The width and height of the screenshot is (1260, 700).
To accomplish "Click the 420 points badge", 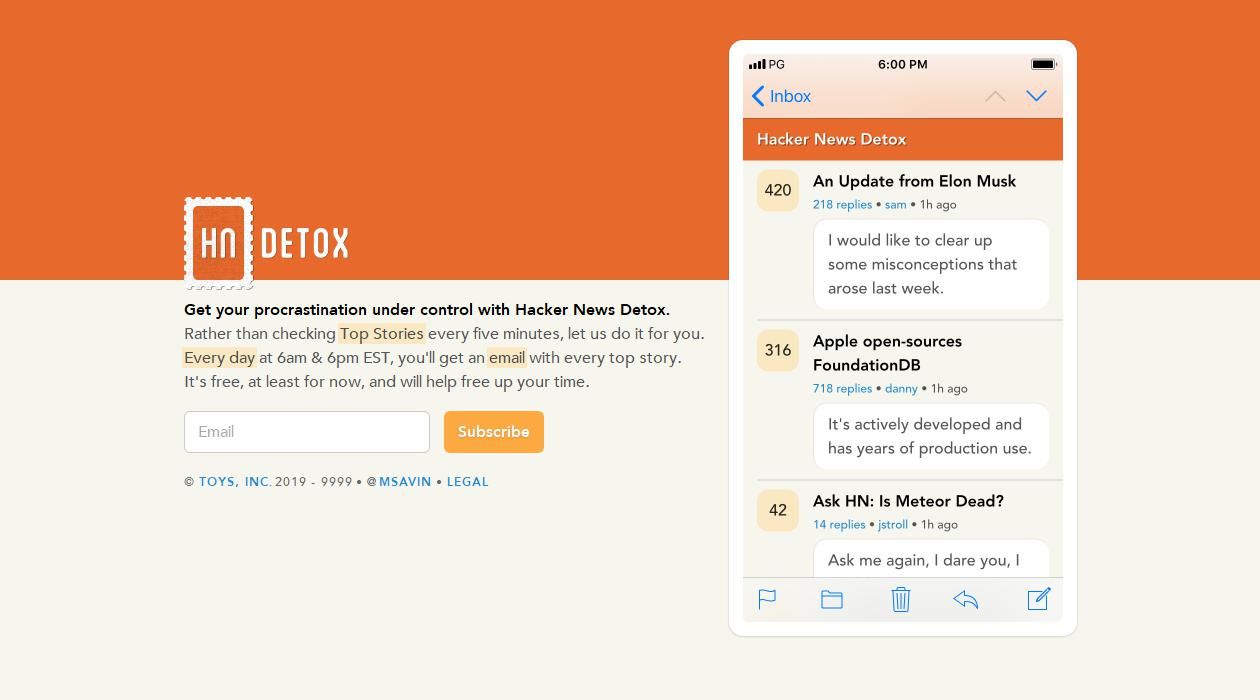I will (778, 190).
